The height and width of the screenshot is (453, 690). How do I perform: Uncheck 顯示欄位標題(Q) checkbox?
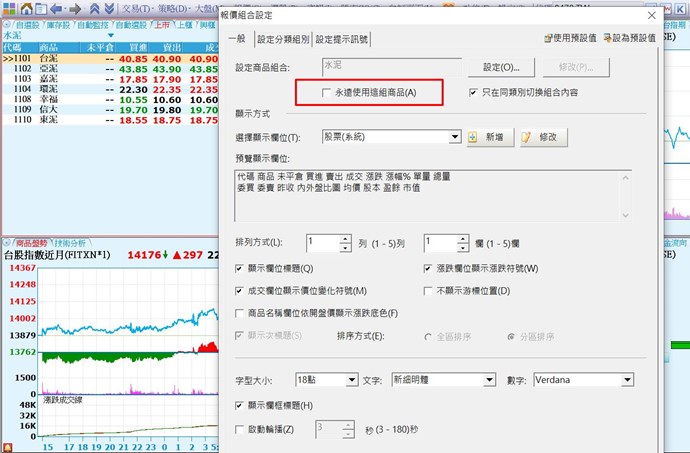239,269
